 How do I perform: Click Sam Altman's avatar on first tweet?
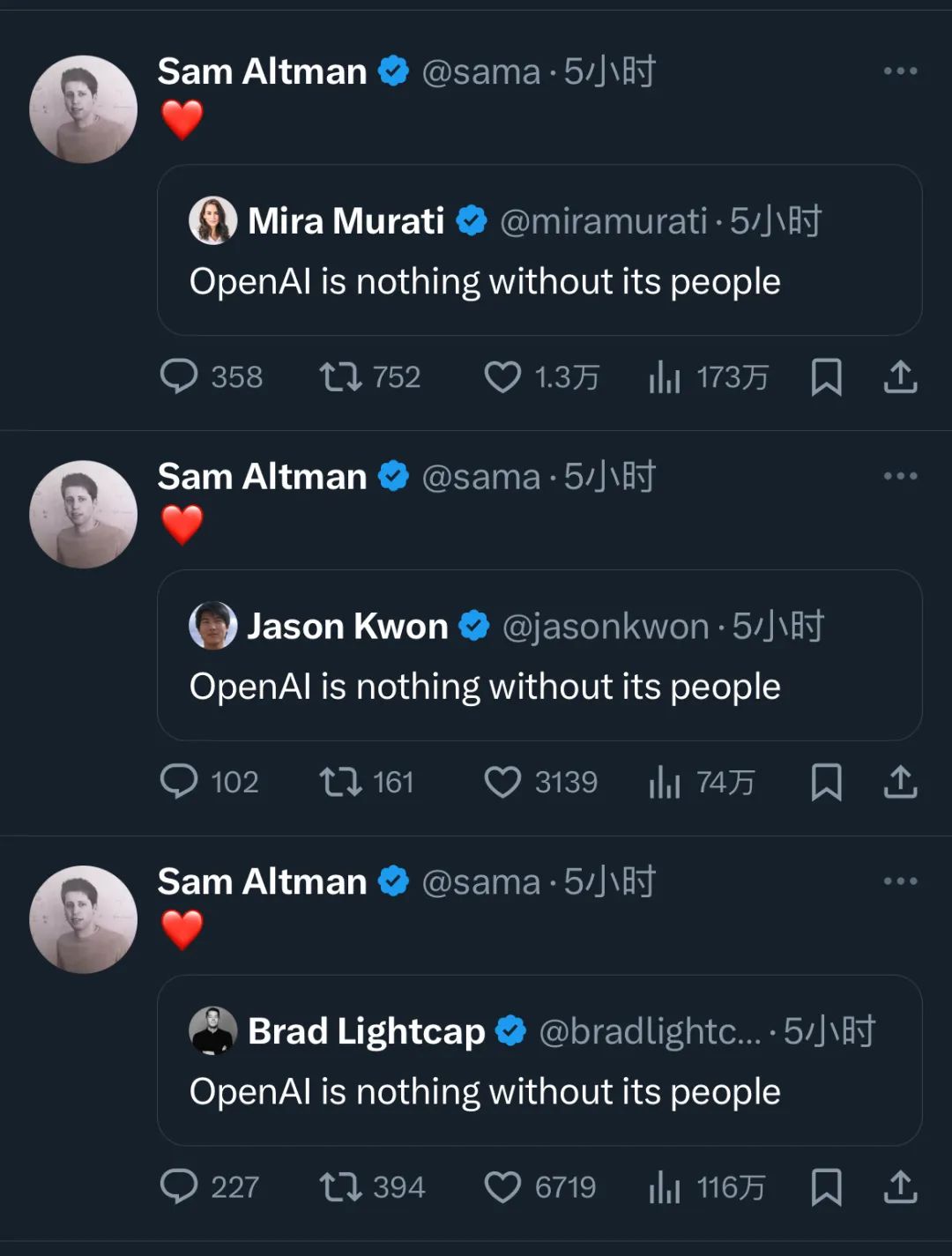[84, 109]
